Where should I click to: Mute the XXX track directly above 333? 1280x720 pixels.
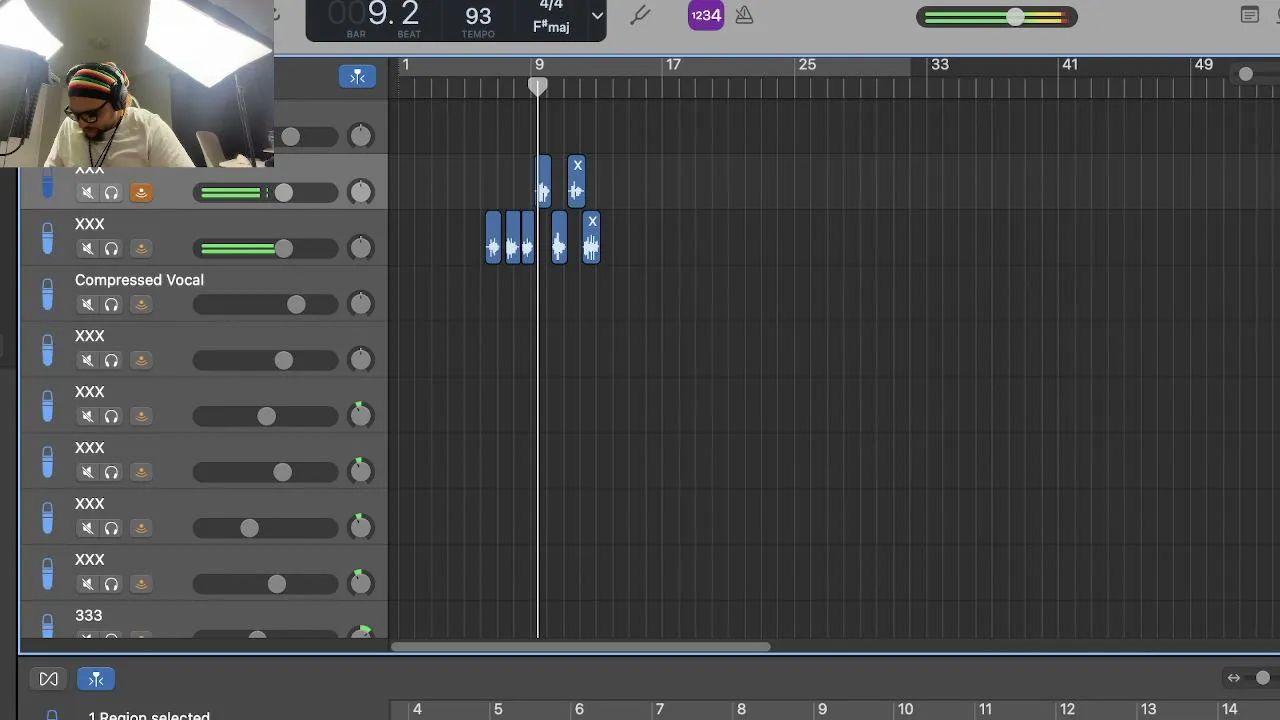(x=88, y=584)
